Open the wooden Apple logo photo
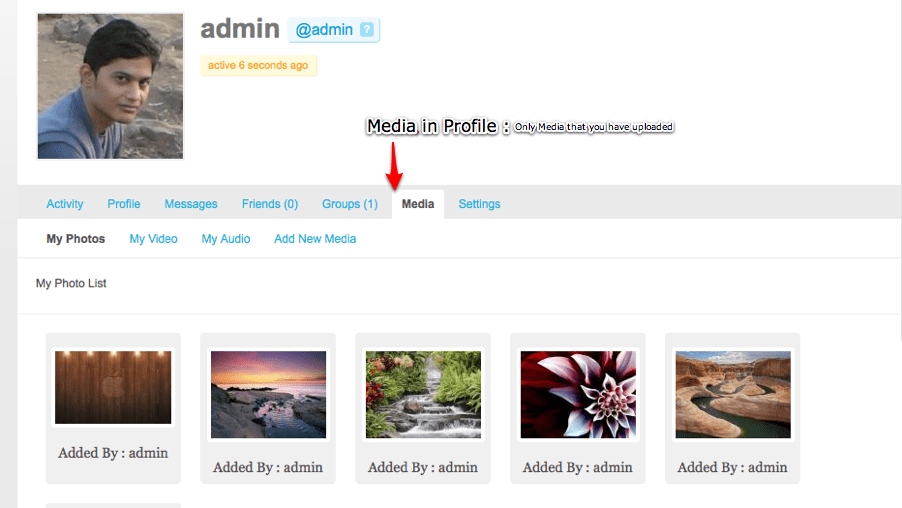 113,387
